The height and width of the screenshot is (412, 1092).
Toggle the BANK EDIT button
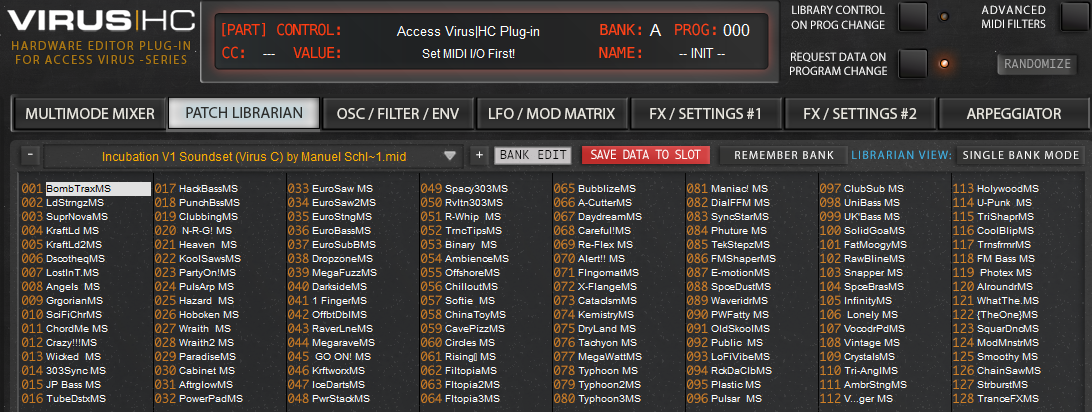(x=533, y=155)
